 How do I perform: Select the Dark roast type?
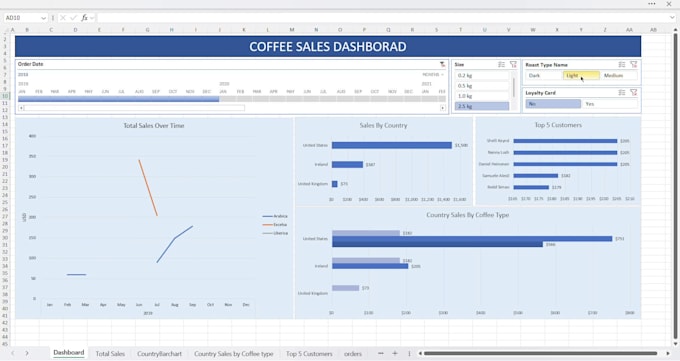[x=543, y=75]
